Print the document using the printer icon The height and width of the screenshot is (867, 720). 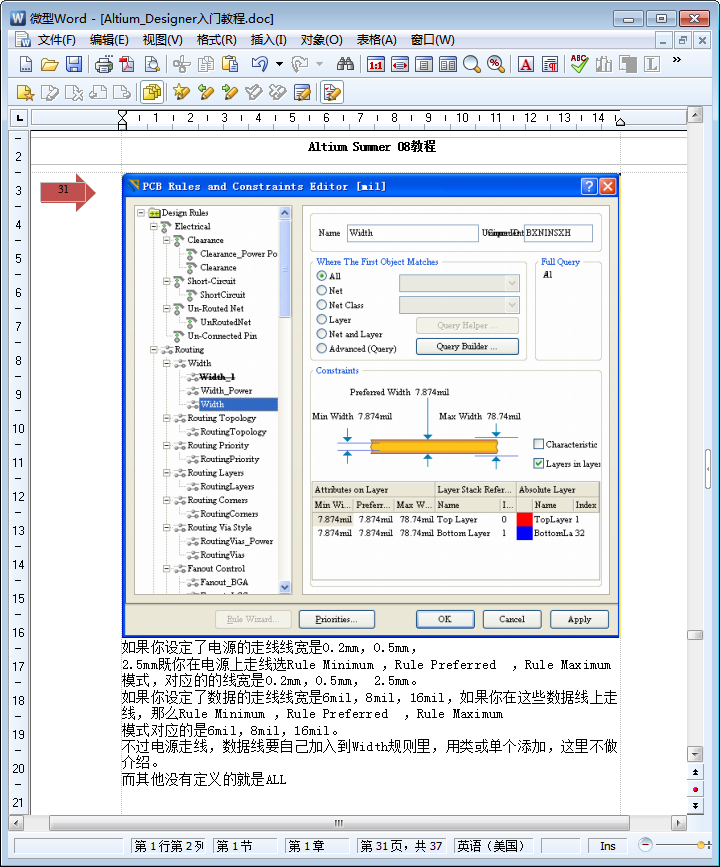point(103,65)
